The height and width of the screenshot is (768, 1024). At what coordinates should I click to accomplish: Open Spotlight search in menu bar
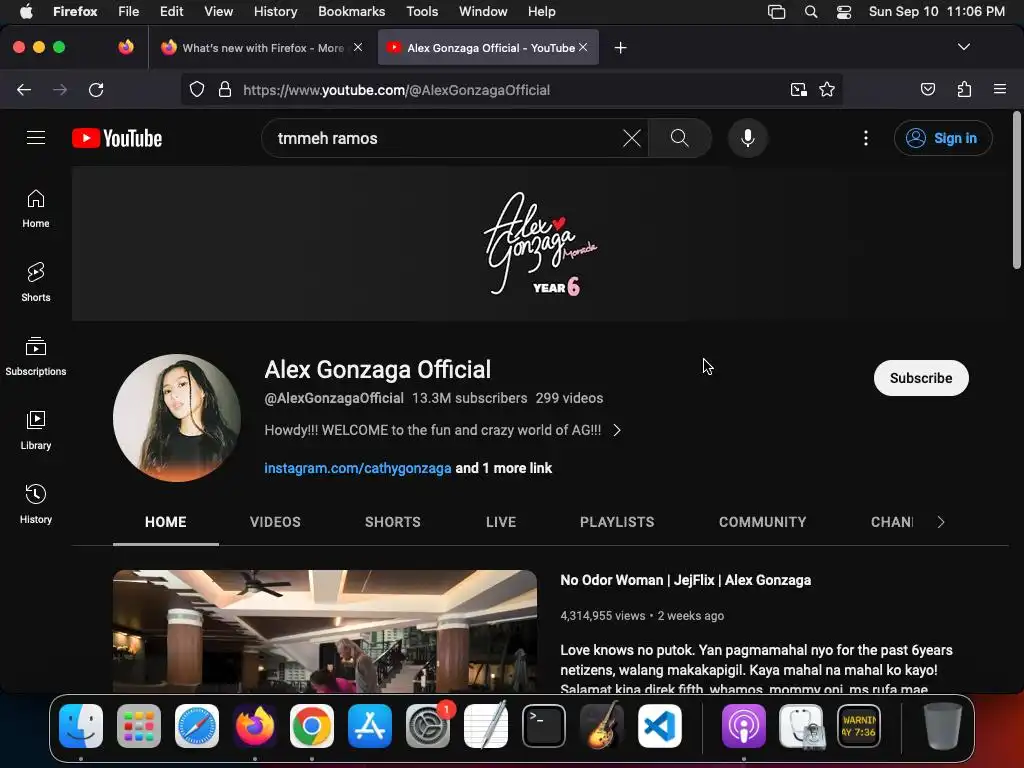tap(810, 12)
